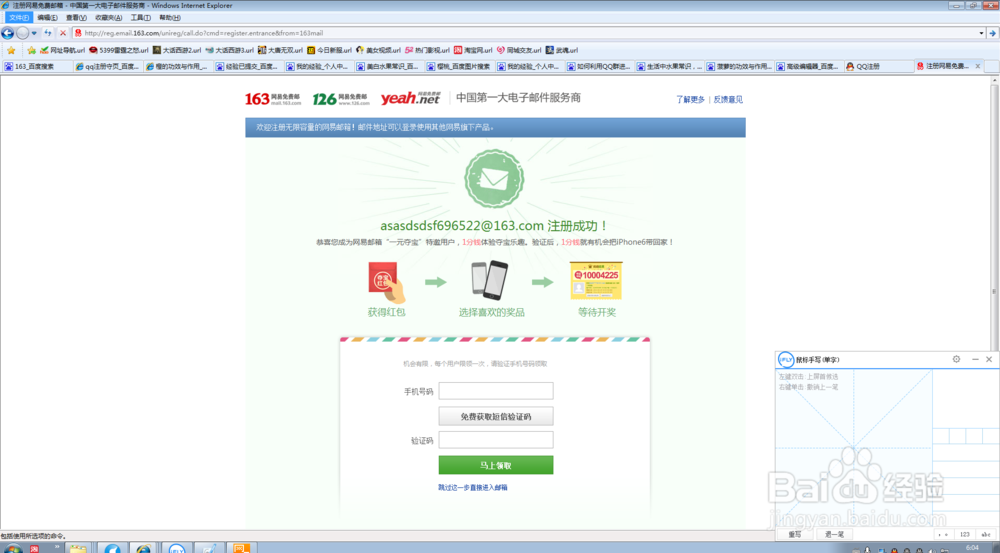Viewport: 1000px width, 553px height.
Task: Open the 工具(T) menu
Action: 140,18
